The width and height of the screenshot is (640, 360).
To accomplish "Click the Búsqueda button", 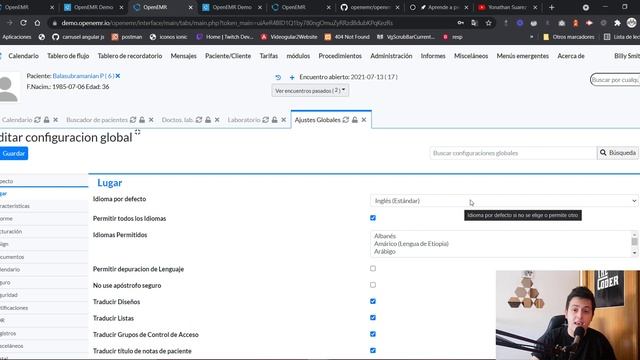I will coord(618,153).
